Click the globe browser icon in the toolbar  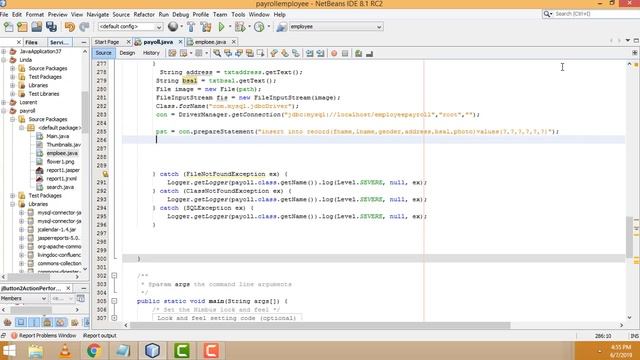[173, 27]
